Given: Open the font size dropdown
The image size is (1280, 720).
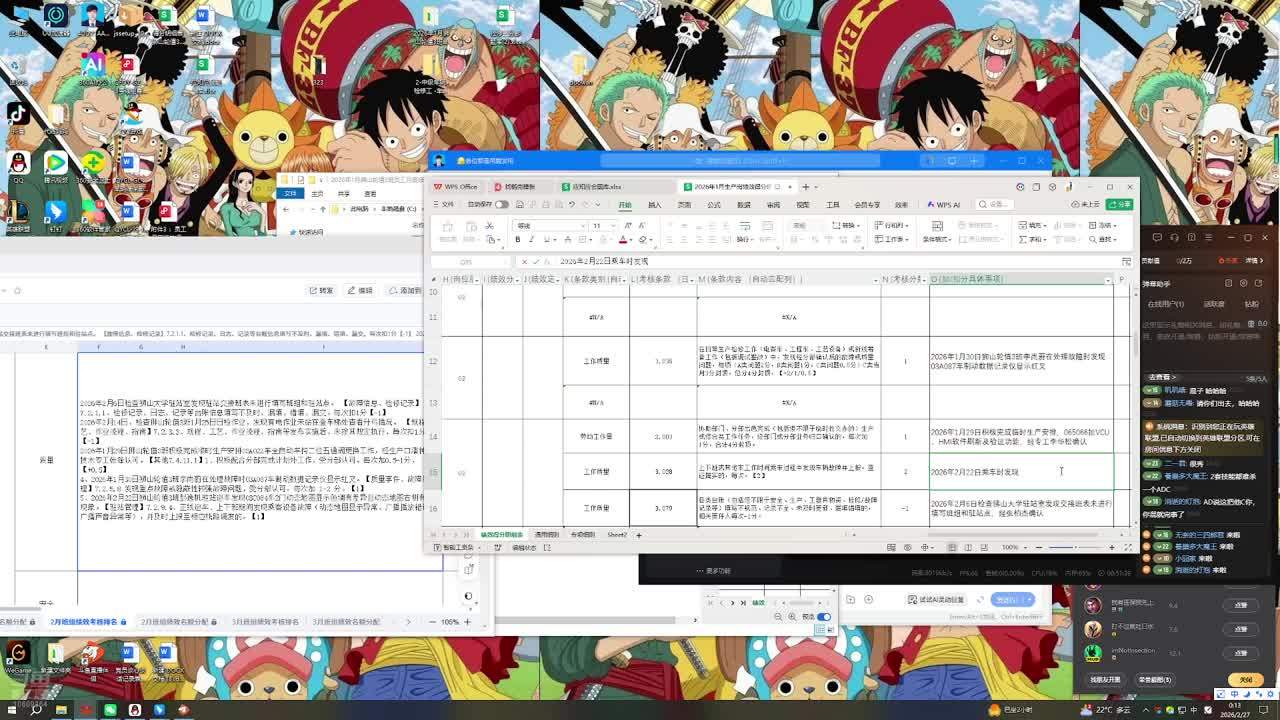Looking at the screenshot, I should (612, 226).
